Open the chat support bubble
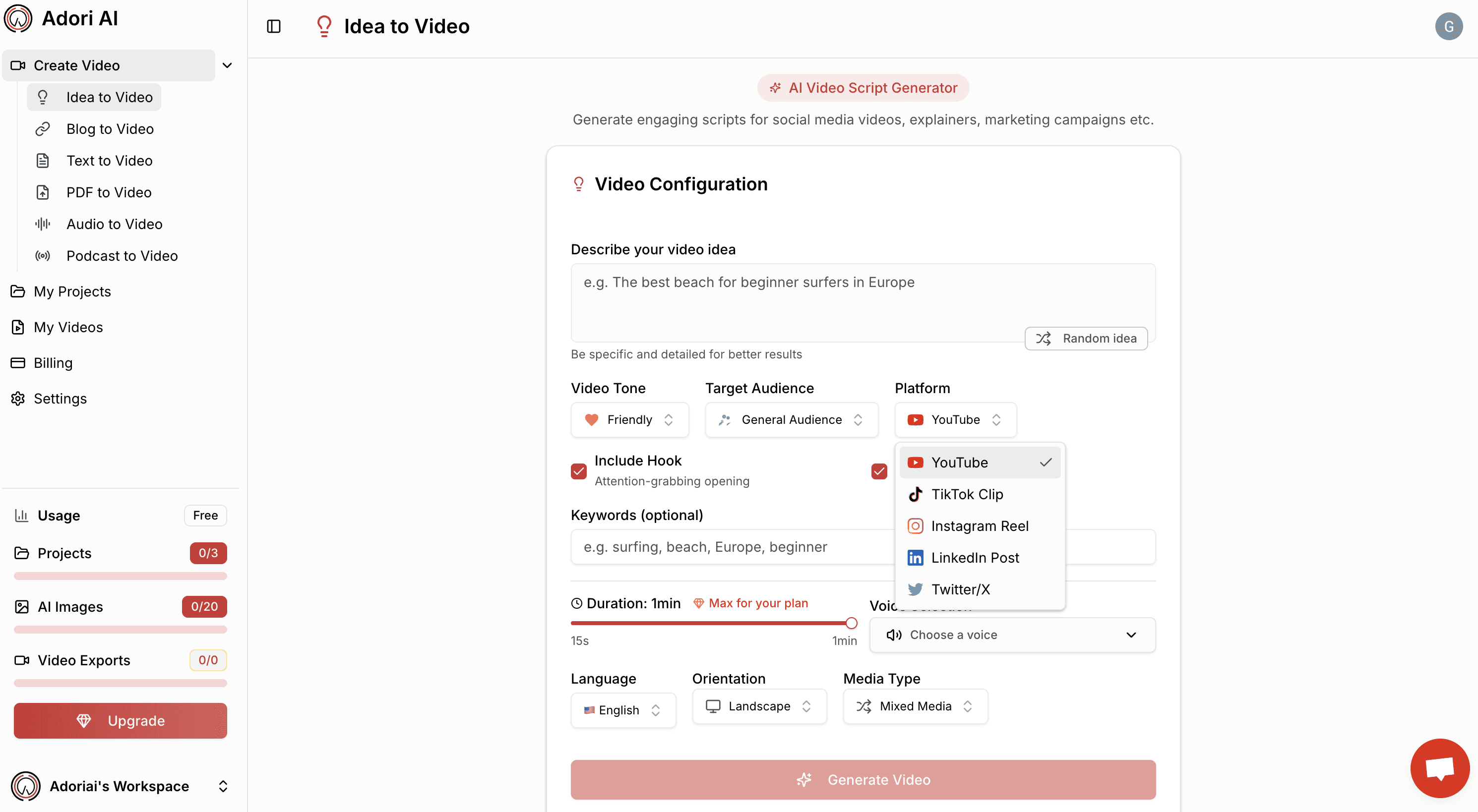Viewport: 1478px width, 812px height. 1439,768
